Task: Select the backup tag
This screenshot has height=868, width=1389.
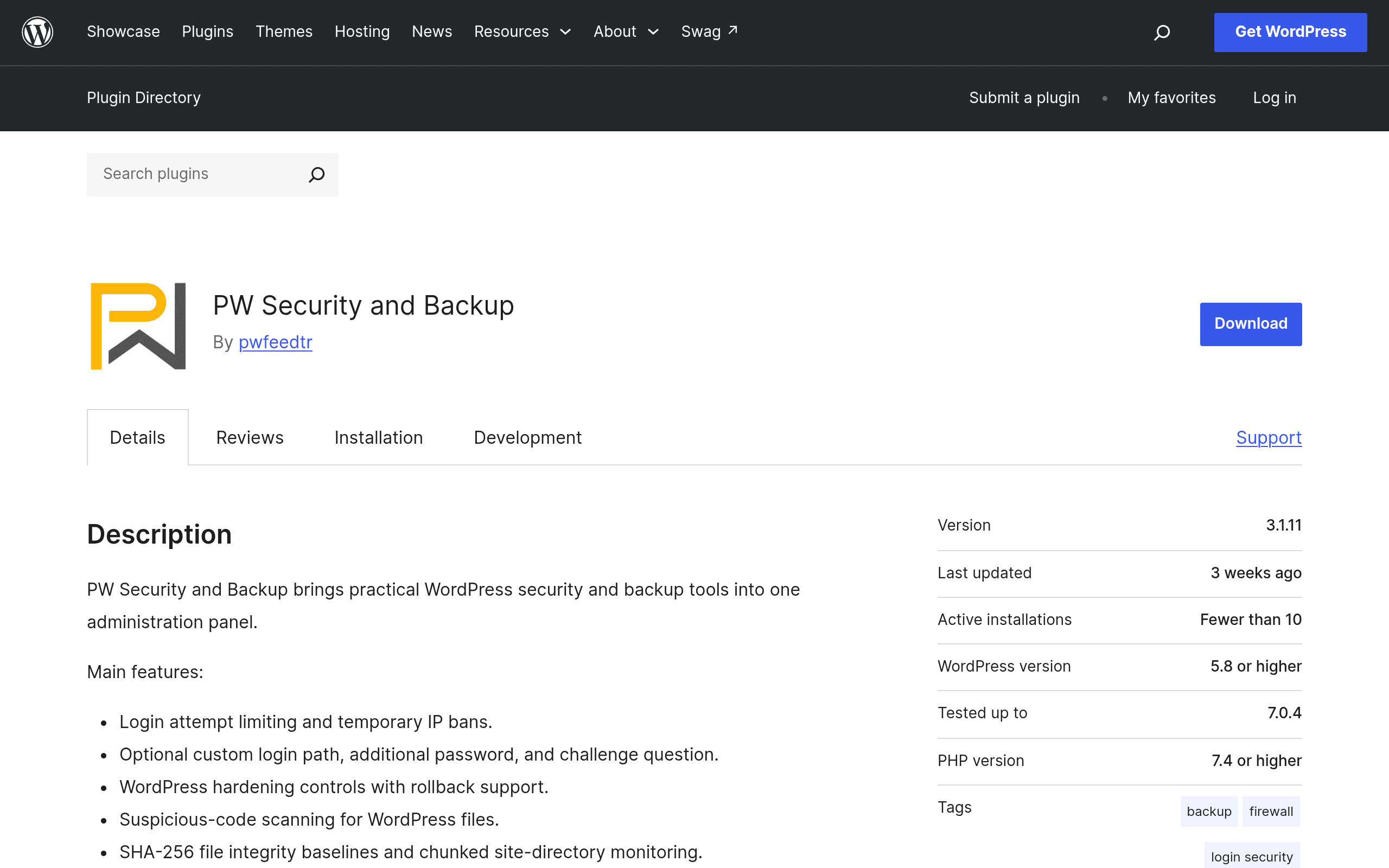Action: coord(1209,811)
